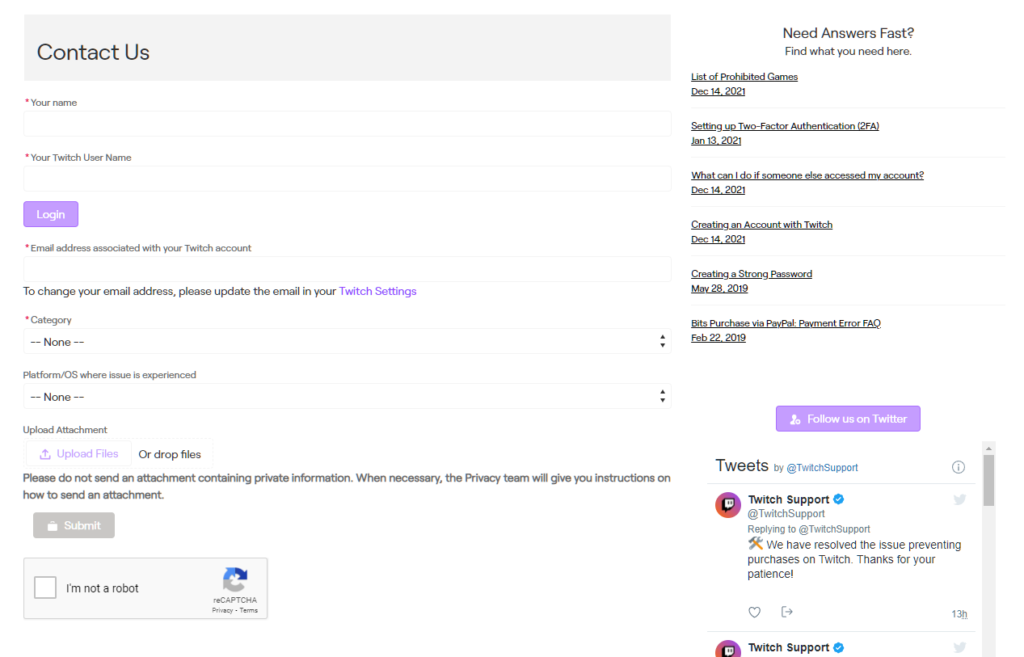Click the Submit button
The height and width of the screenshot is (657, 1024).
pyautogui.click(x=74, y=525)
